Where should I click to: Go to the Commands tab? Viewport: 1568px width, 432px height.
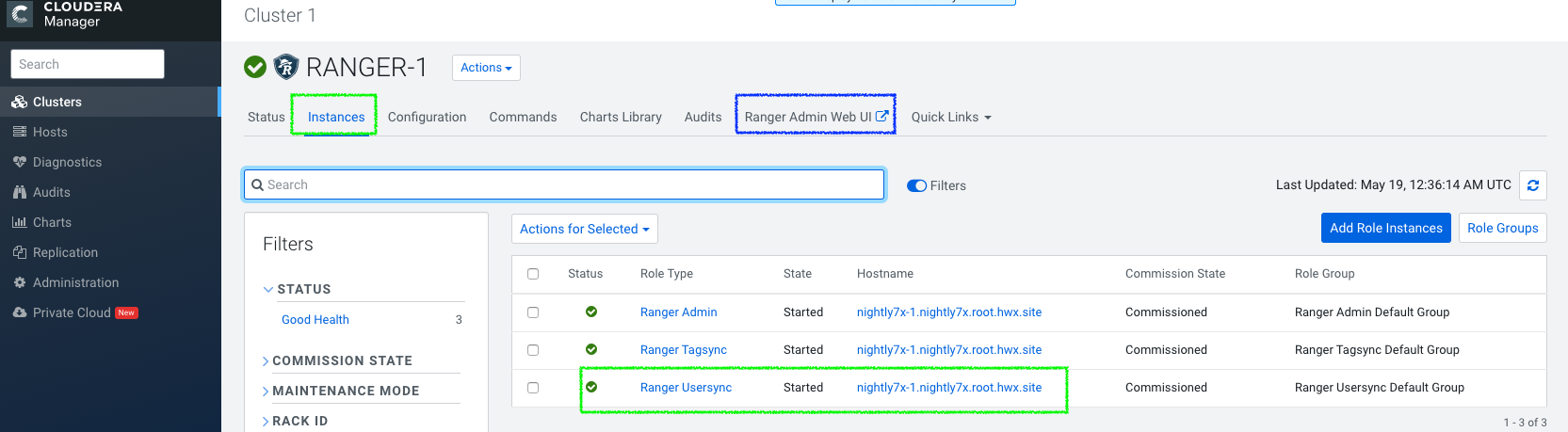[523, 117]
